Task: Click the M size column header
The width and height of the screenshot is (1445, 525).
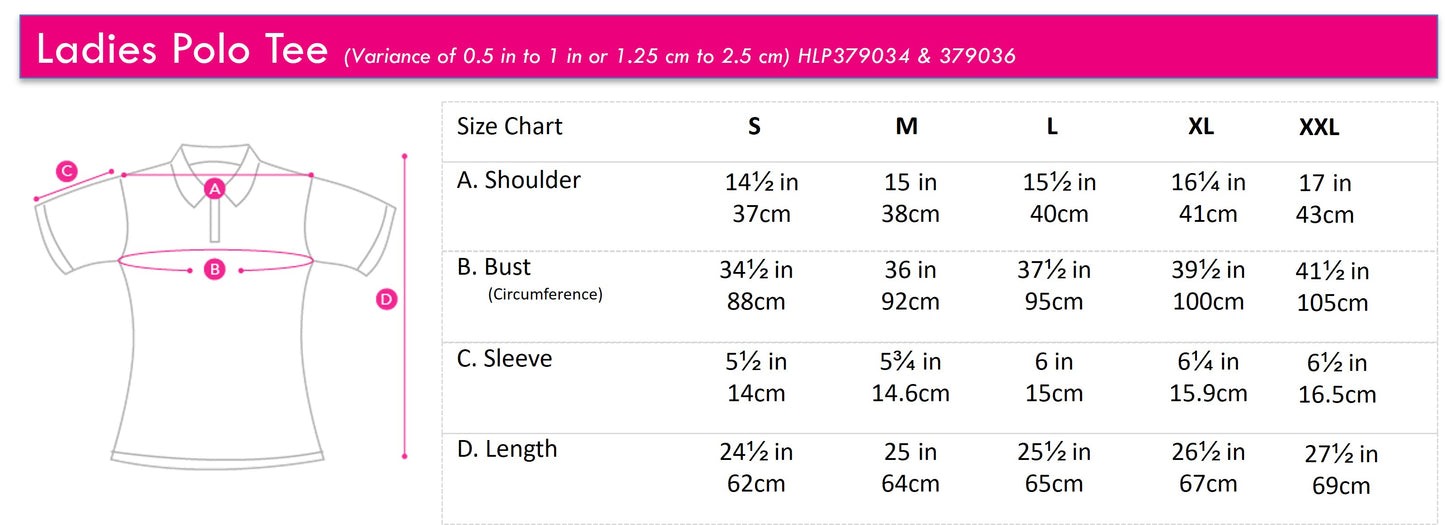Action: (907, 127)
